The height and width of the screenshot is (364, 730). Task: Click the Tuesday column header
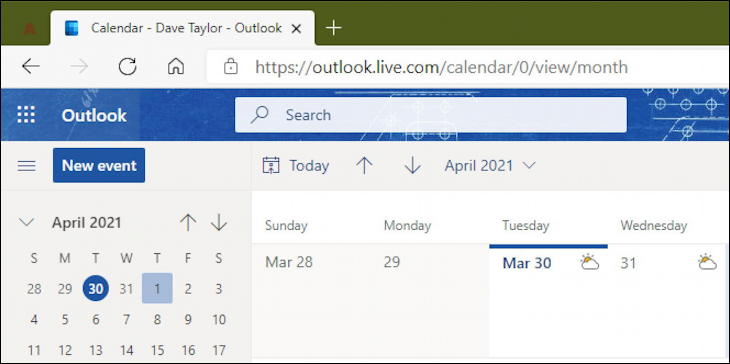click(x=526, y=226)
